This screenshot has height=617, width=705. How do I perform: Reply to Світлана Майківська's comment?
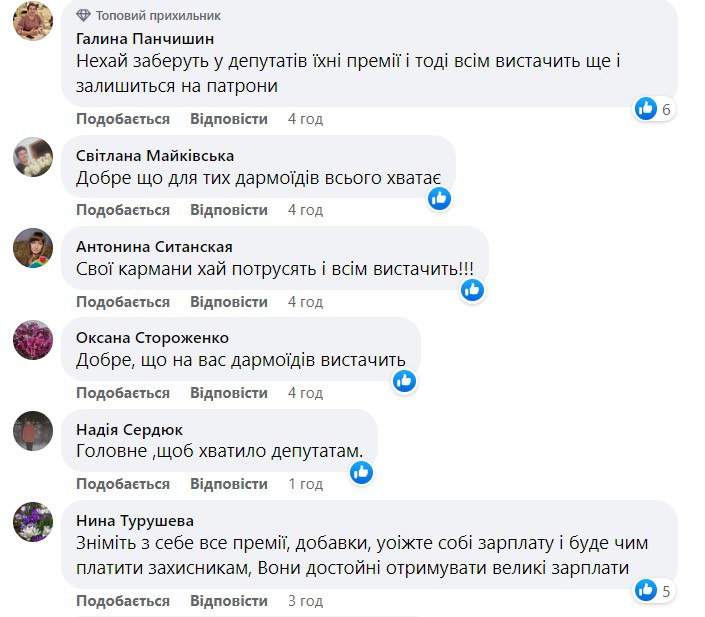coord(229,210)
